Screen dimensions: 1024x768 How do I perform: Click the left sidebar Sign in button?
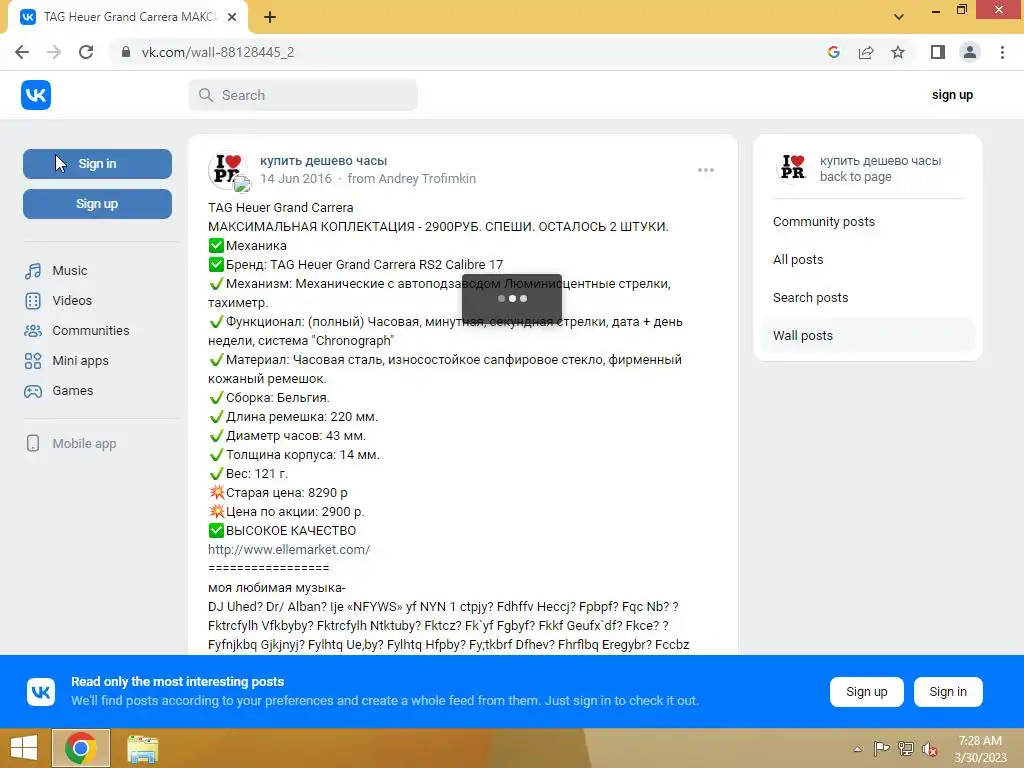pyautogui.click(x=97, y=164)
